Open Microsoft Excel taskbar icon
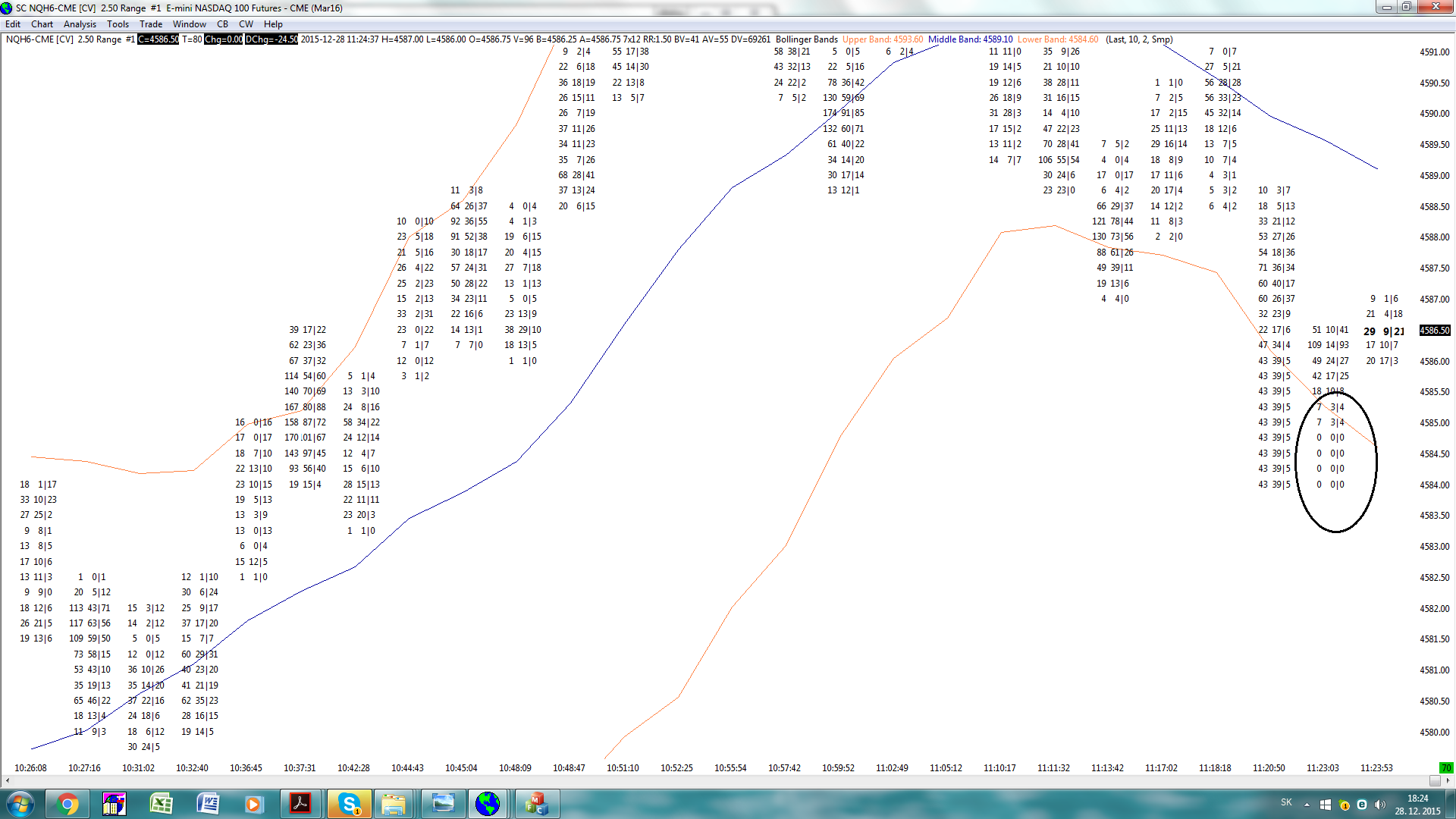 point(161,804)
